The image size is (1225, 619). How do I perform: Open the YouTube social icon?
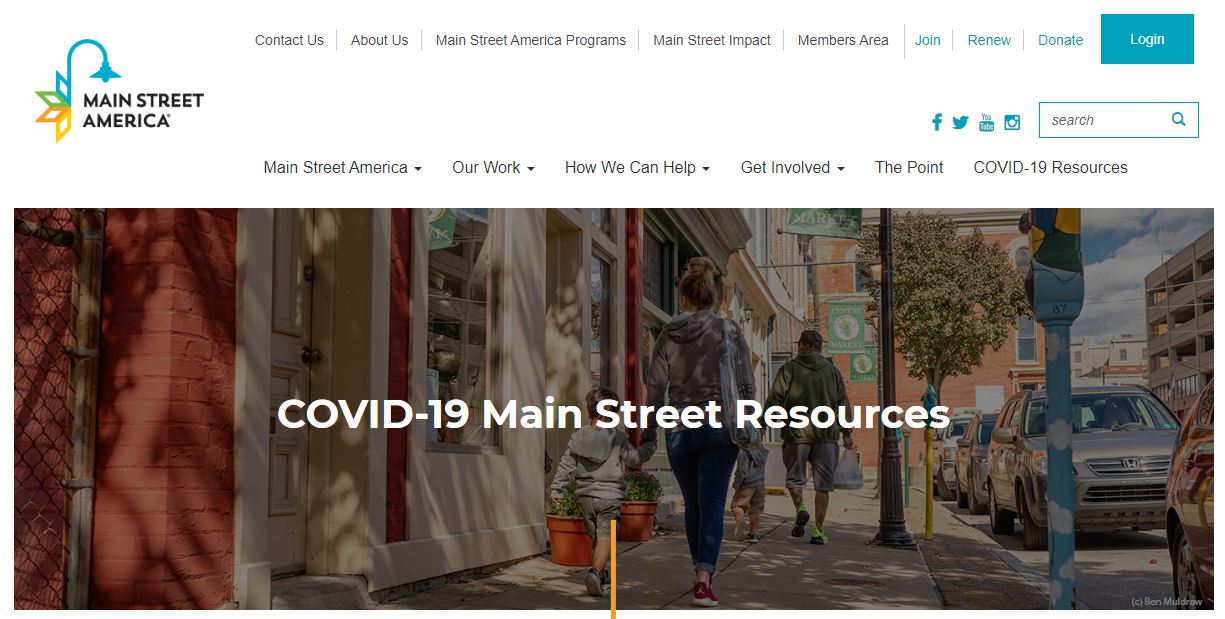[x=987, y=122]
